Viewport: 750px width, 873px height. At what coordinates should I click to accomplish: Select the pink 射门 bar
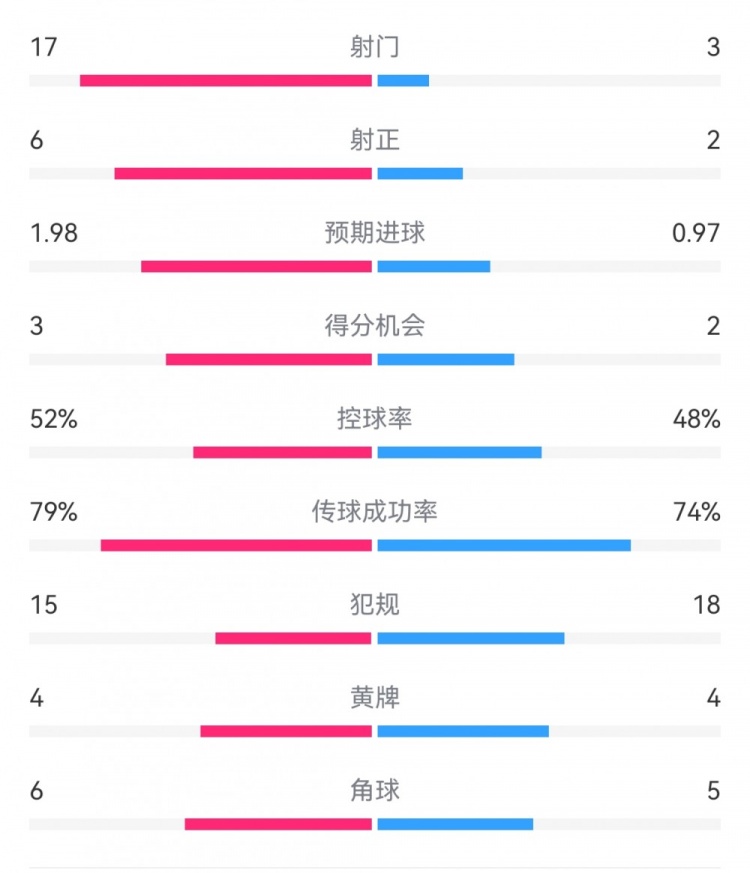click(x=226, y=80)
